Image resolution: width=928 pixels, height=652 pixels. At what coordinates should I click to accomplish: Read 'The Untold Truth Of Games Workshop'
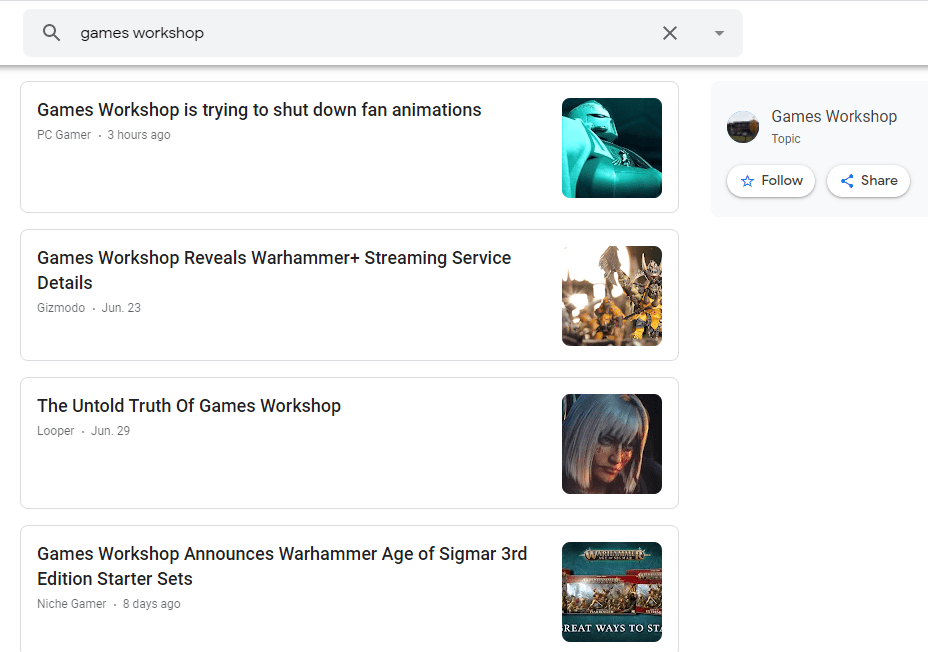[x=189, y=406]
